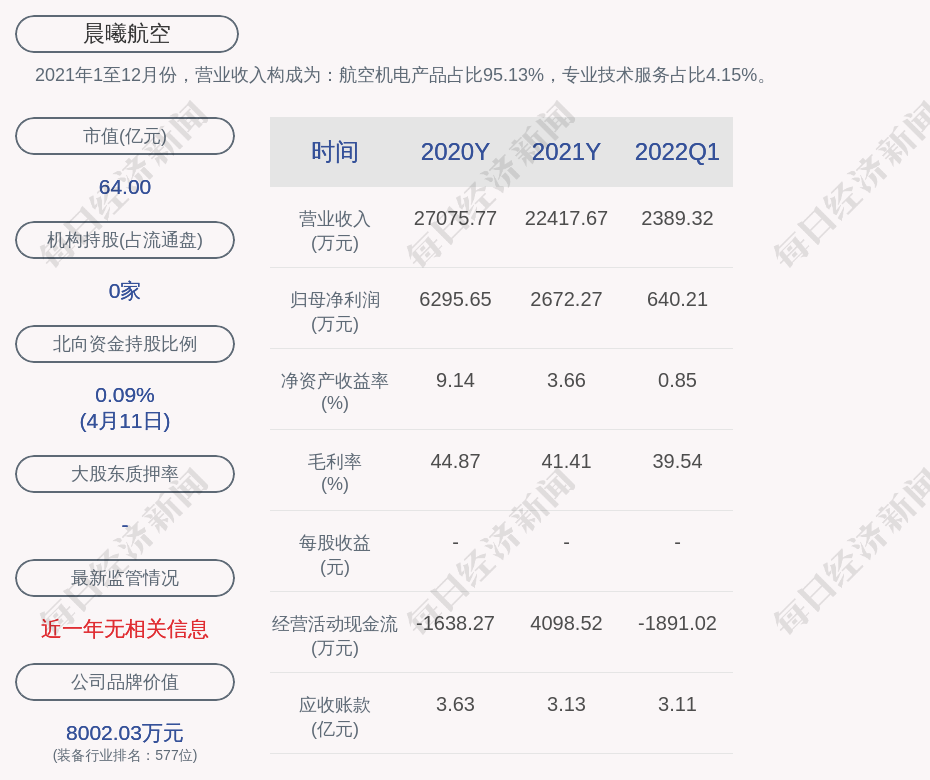Image resolution: width=930 pixels, height=780 pixels.
Task: Select ROE value 0.85
Action: coord(677,380)
